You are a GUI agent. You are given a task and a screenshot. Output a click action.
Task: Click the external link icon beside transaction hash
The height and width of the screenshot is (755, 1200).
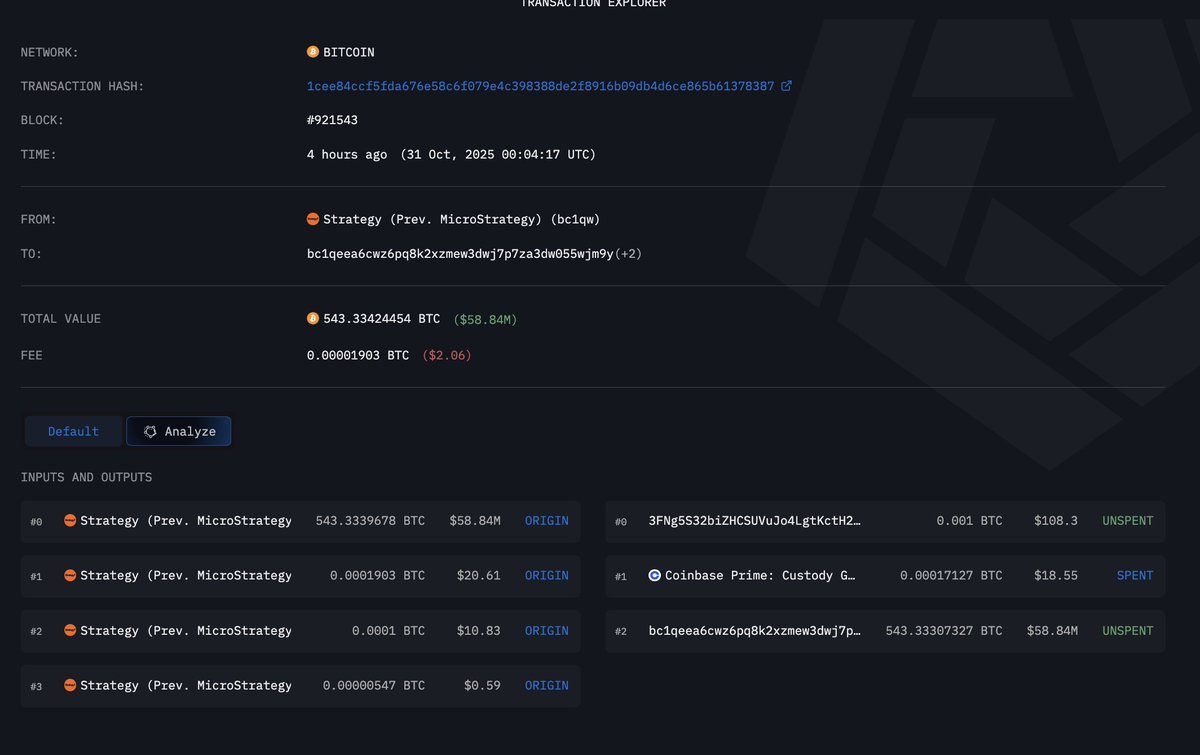[786, 86]
